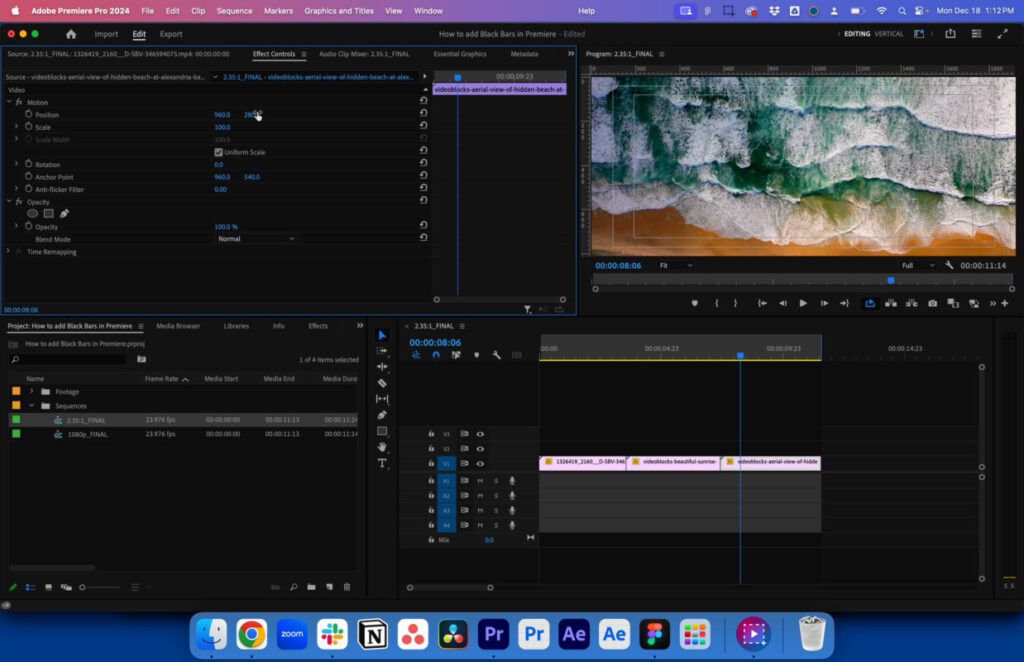Toggle Motion effect fx switch
1024x662 pixels.
tap(19, 102)
